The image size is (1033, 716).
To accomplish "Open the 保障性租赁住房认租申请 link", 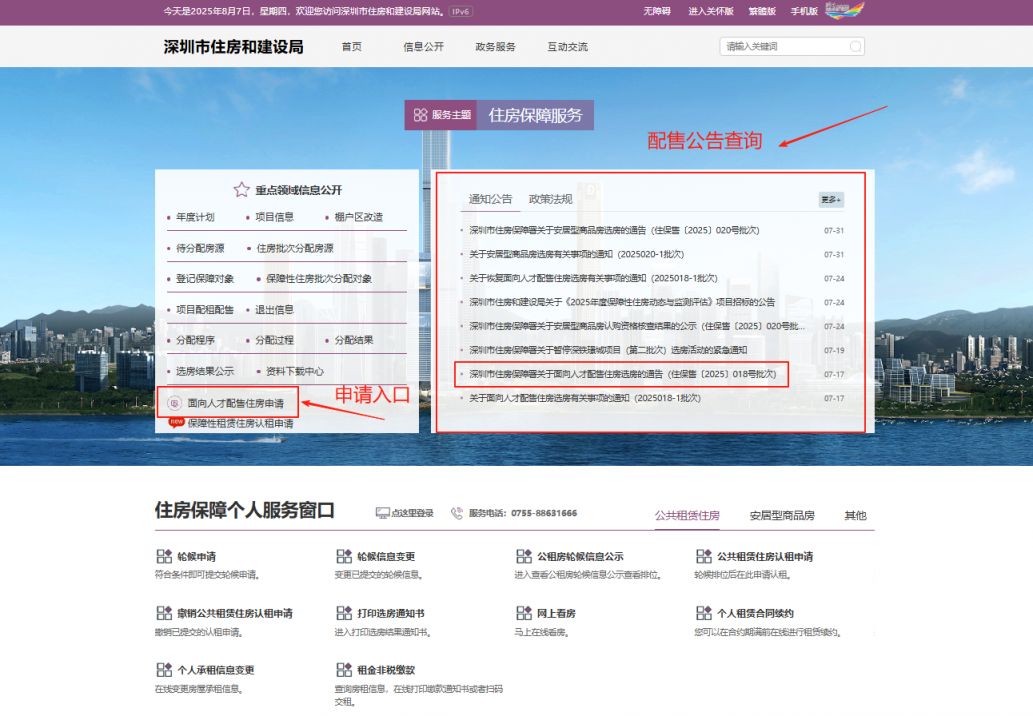I will click(x=240, y=423).
